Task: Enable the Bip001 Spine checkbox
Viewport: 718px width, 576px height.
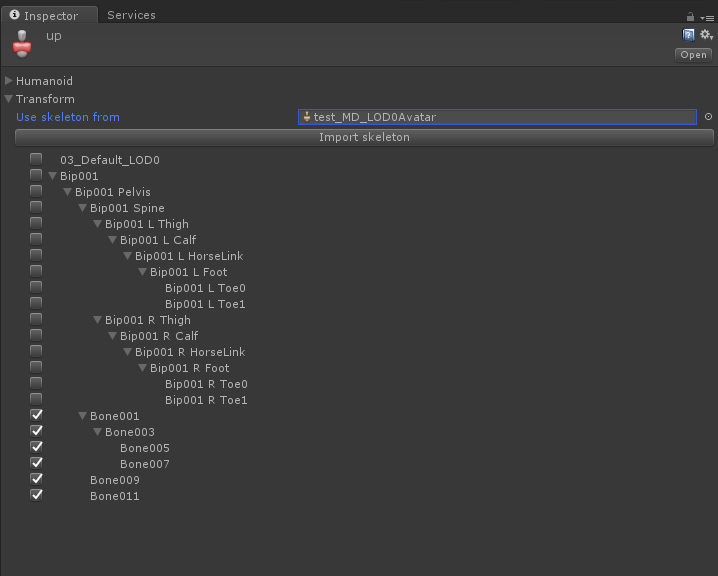Action: point(36,207)
